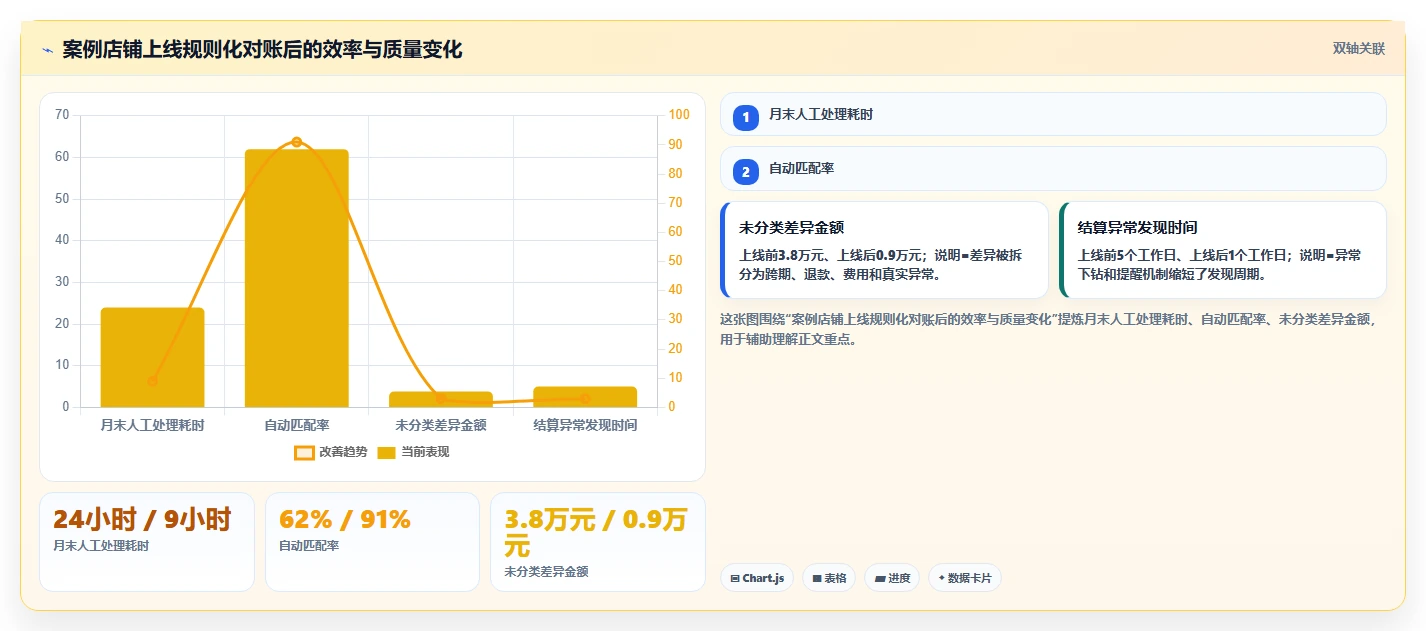1426x631 pixels.
Task: Click the icon inside the Chart.js tag
Action: click(735, 578)
